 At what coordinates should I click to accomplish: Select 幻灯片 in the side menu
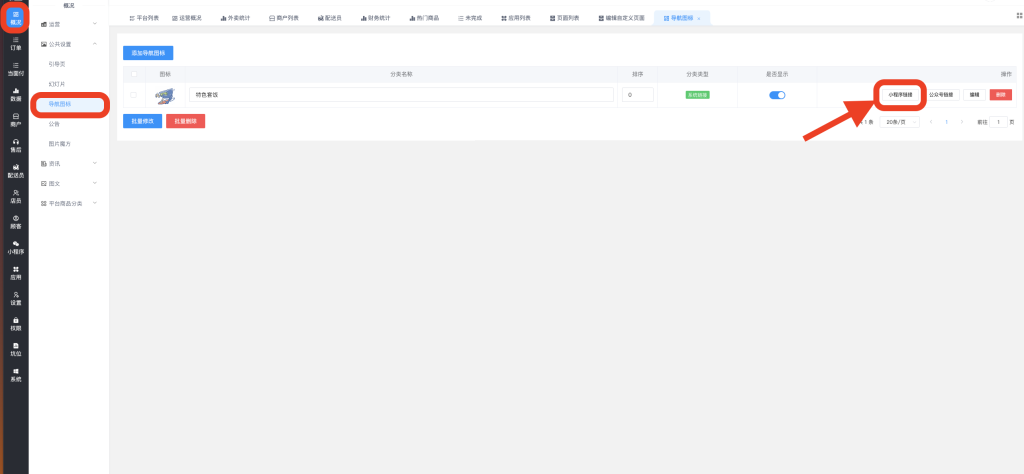coord(58,84)
